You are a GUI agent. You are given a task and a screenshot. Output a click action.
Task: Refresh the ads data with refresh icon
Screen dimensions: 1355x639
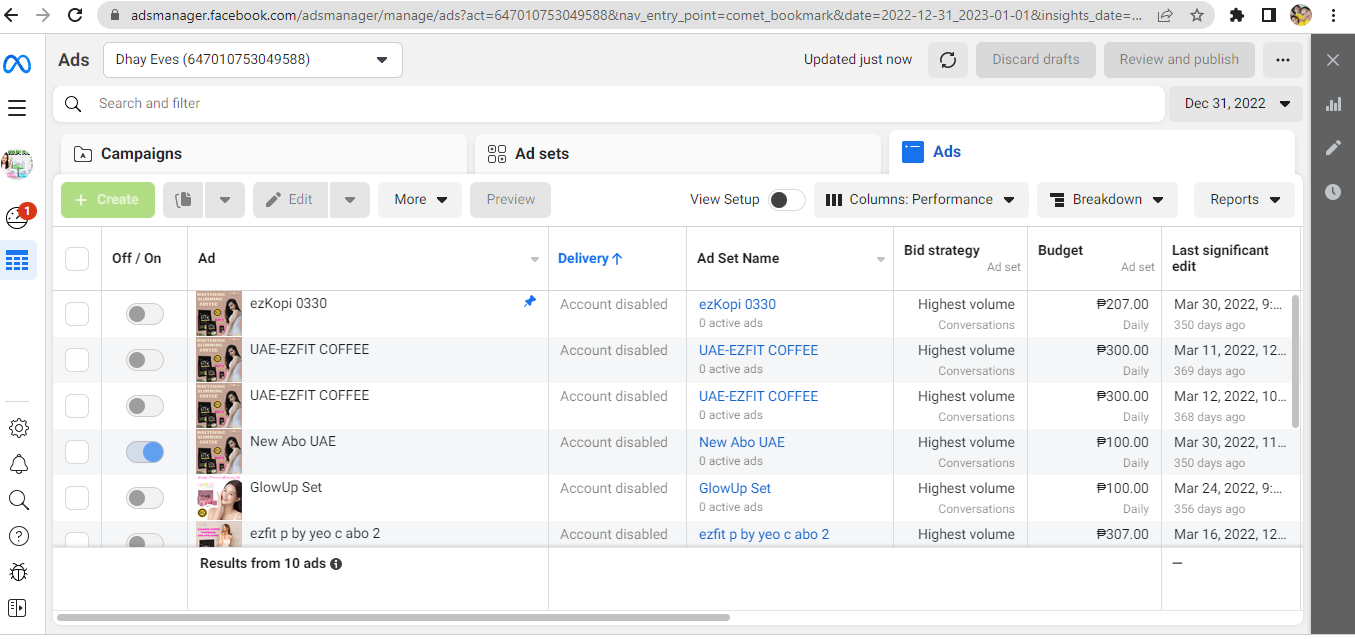(948, 60)
